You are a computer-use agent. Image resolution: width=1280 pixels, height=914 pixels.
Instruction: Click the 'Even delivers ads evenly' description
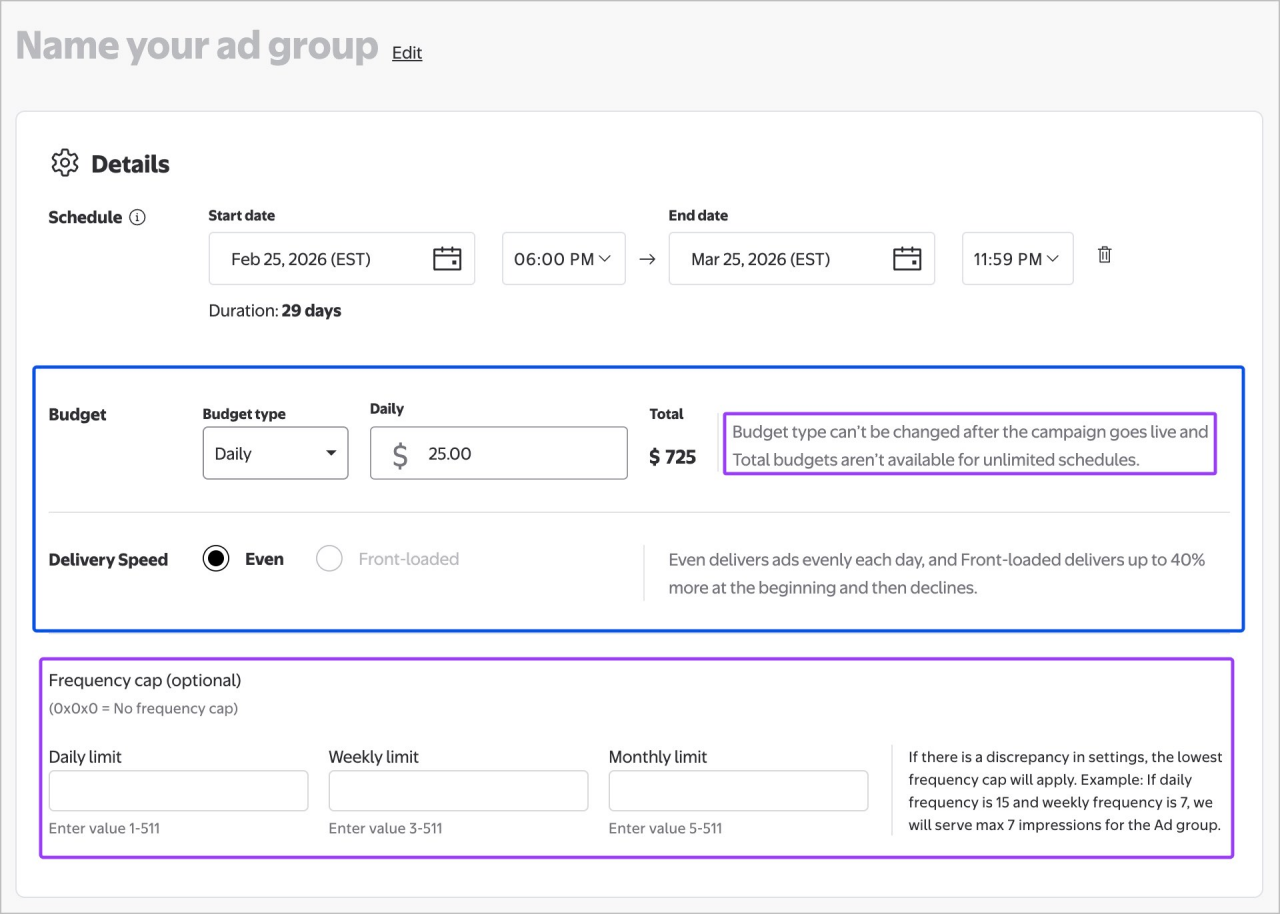(x=937, y=573)
